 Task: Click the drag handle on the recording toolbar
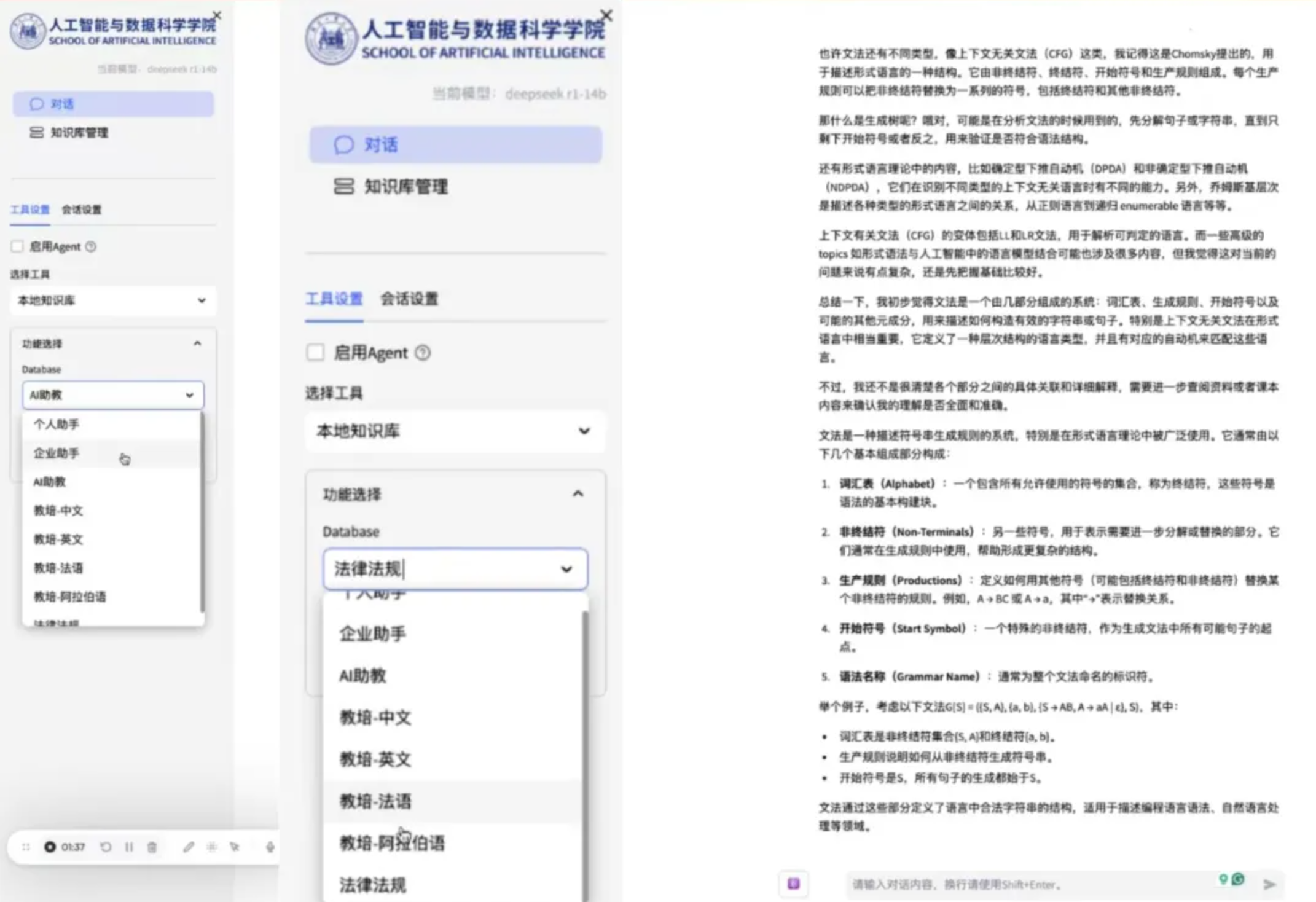pyautogui.click(x=25, y=847)
